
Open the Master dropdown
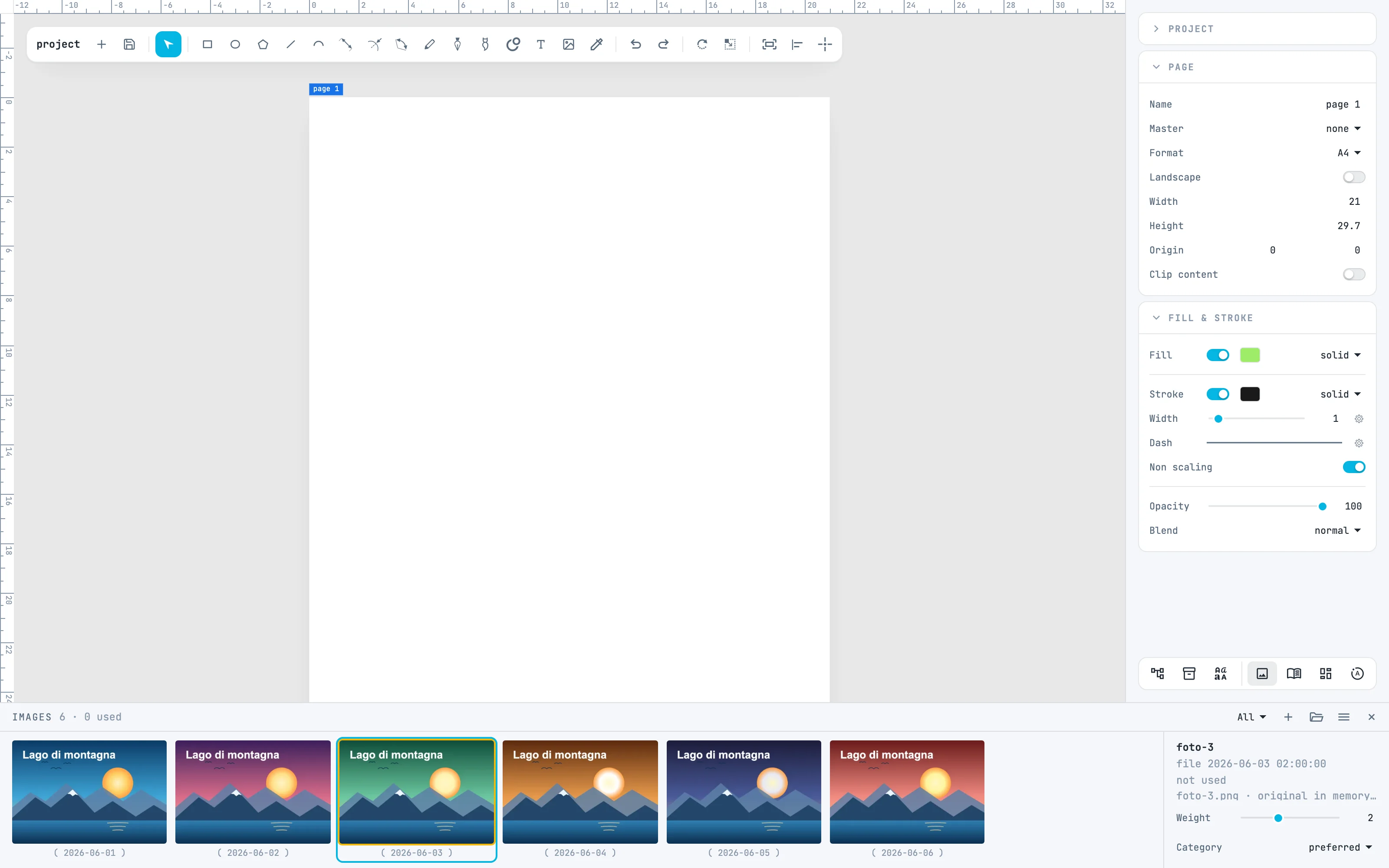pyautogui.click(x=1343, y=128)
